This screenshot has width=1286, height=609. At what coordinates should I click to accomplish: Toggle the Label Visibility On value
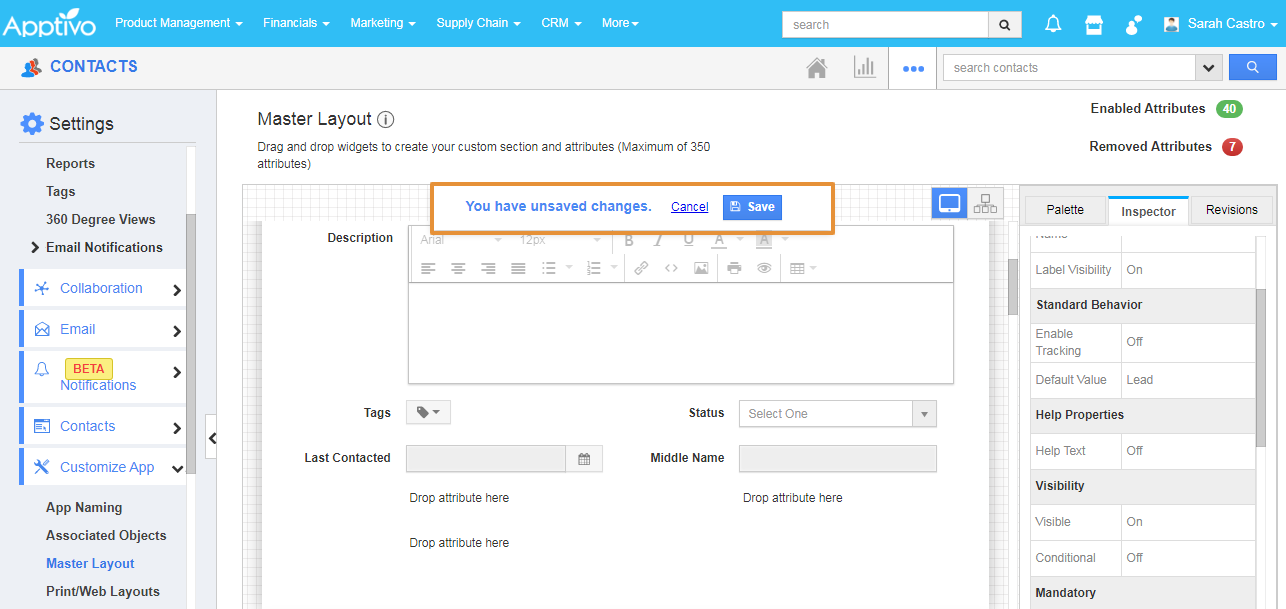coord(1135,270)
